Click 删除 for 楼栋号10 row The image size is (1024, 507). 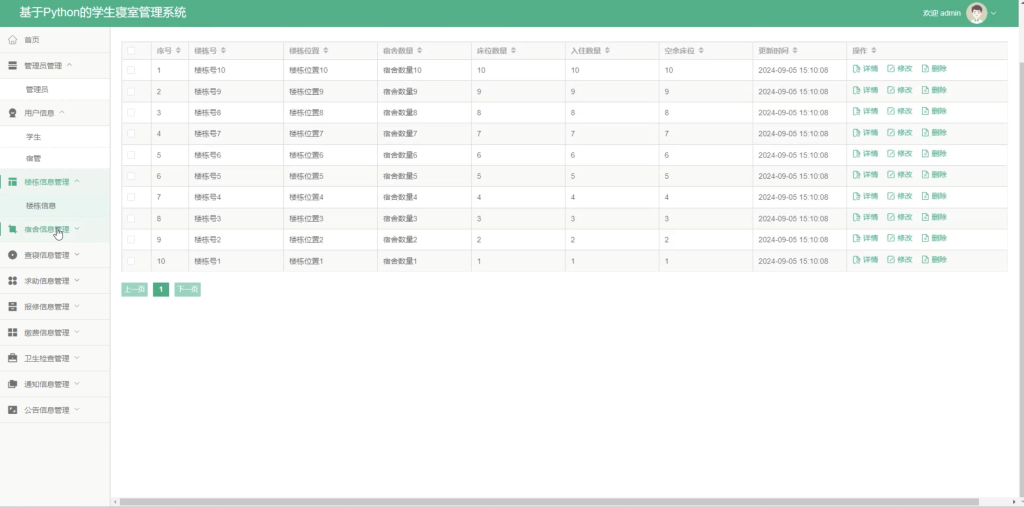(934, 69)
